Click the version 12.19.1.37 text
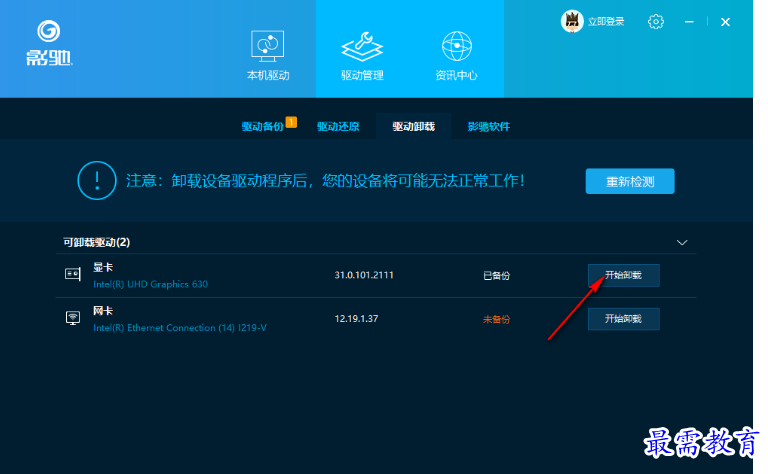The image size is (768, 474). pyautogui.click(x=356, y=319)
